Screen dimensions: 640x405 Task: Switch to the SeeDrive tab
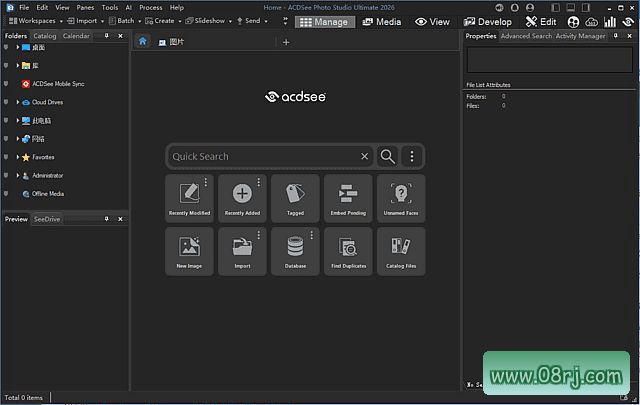pos(47,219)
